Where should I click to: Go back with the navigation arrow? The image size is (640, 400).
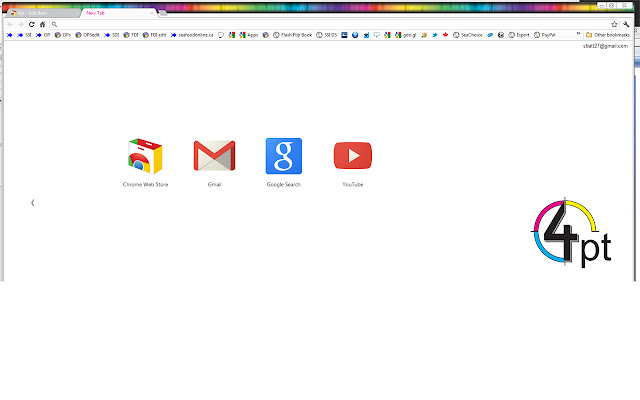coord(10,24)
